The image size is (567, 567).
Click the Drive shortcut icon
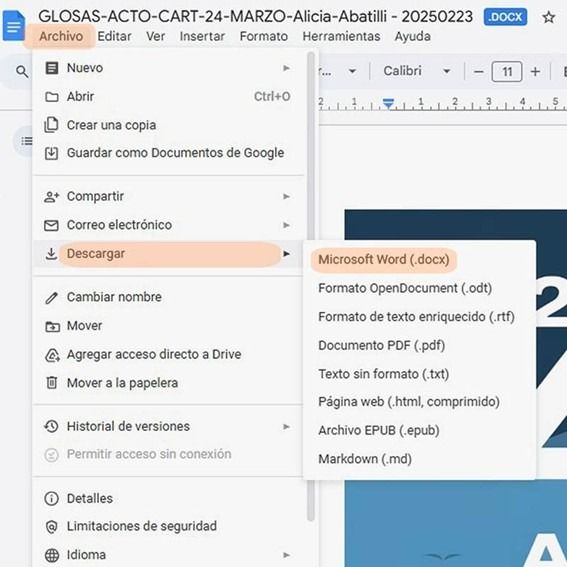tap(52, 355)
